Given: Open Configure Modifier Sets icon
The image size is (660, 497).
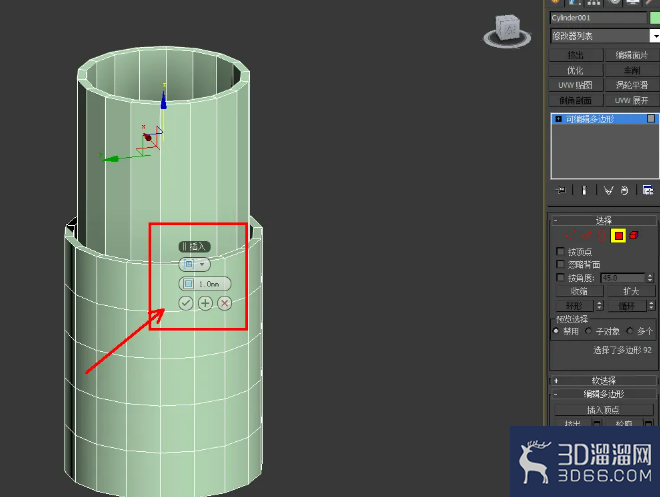Looking at the screenshot, I should pyautogui.click(x=648, y=190).
